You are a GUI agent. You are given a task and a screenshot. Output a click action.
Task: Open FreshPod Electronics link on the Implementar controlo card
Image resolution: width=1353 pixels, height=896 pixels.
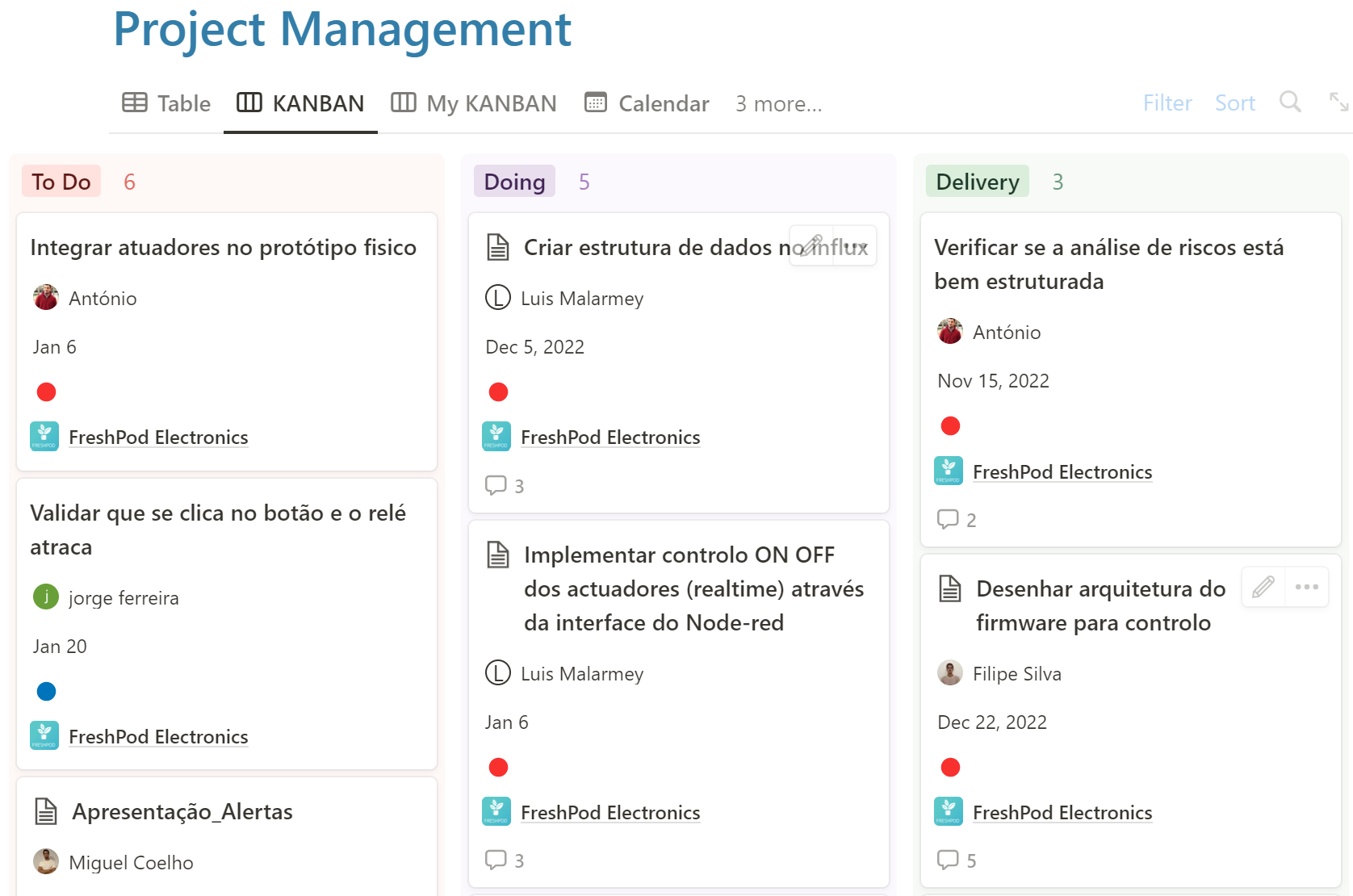pyautogui.click(x=610, y=813)
